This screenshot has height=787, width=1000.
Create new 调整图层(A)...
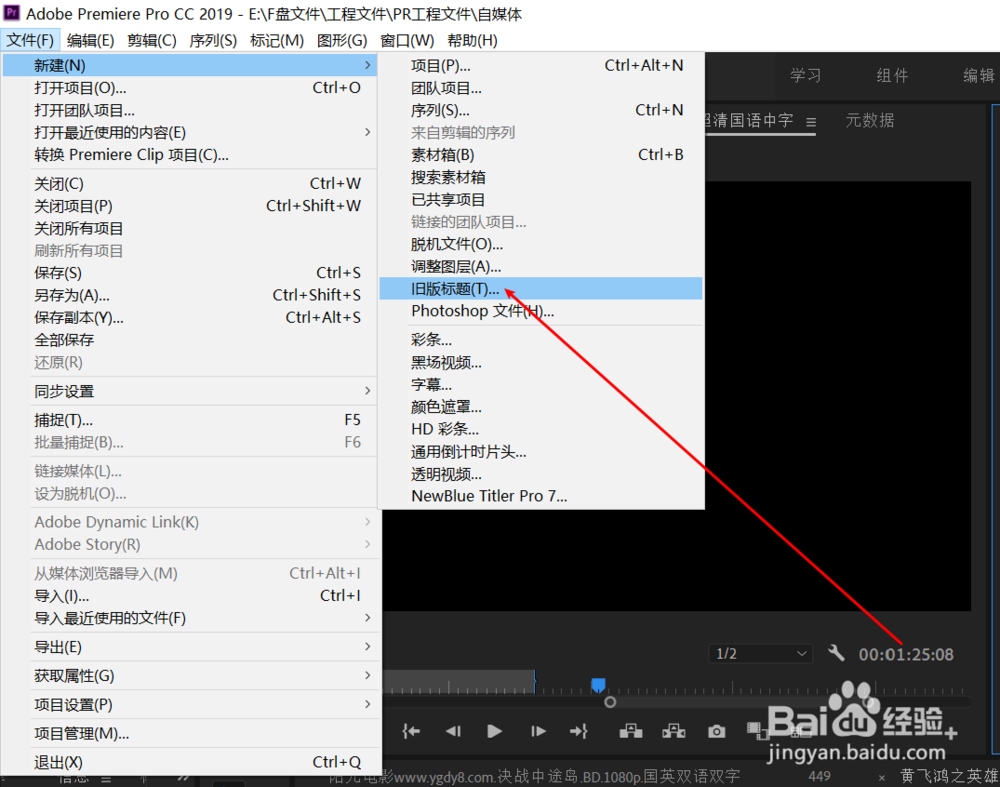(541, 267)
